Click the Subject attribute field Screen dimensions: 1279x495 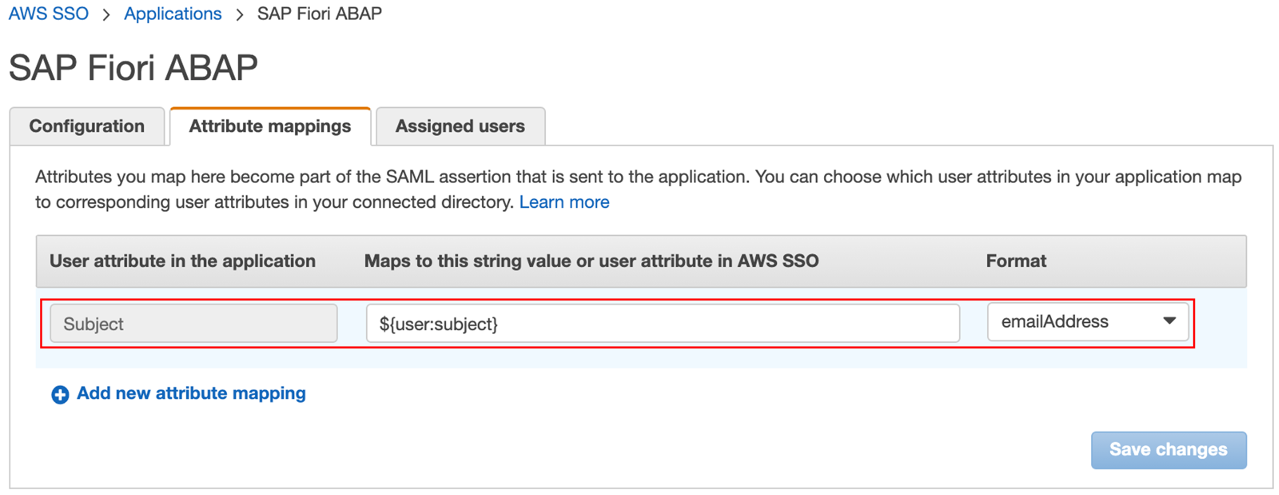tap(193, 324)
